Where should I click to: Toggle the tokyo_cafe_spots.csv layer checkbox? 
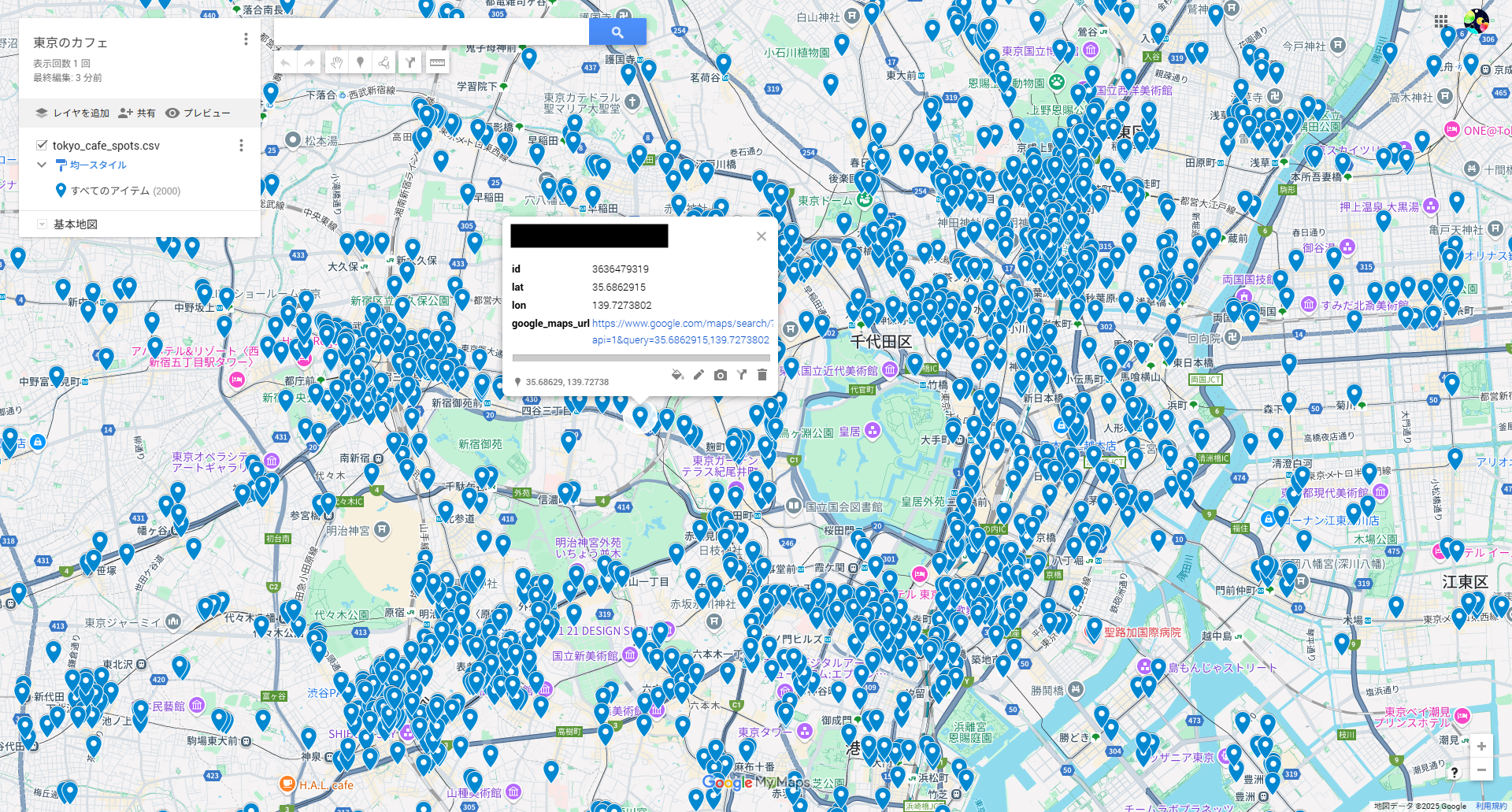coord(42,145)
